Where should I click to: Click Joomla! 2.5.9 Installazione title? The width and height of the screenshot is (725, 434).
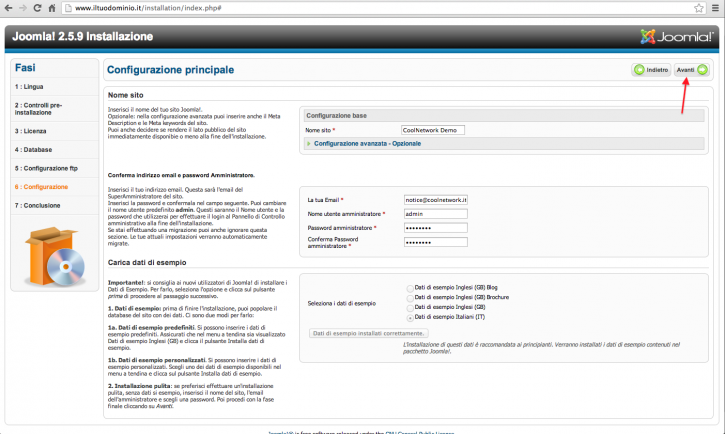tap(83, 37)
